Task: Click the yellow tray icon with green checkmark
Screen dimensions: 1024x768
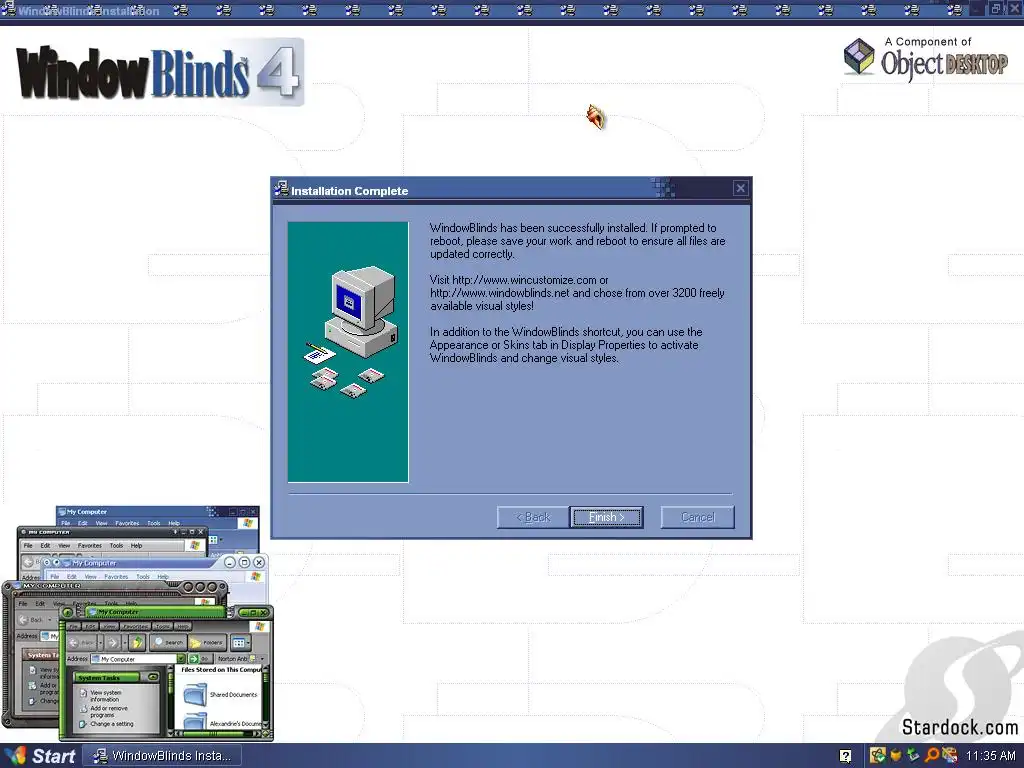Action: [878, 756]
